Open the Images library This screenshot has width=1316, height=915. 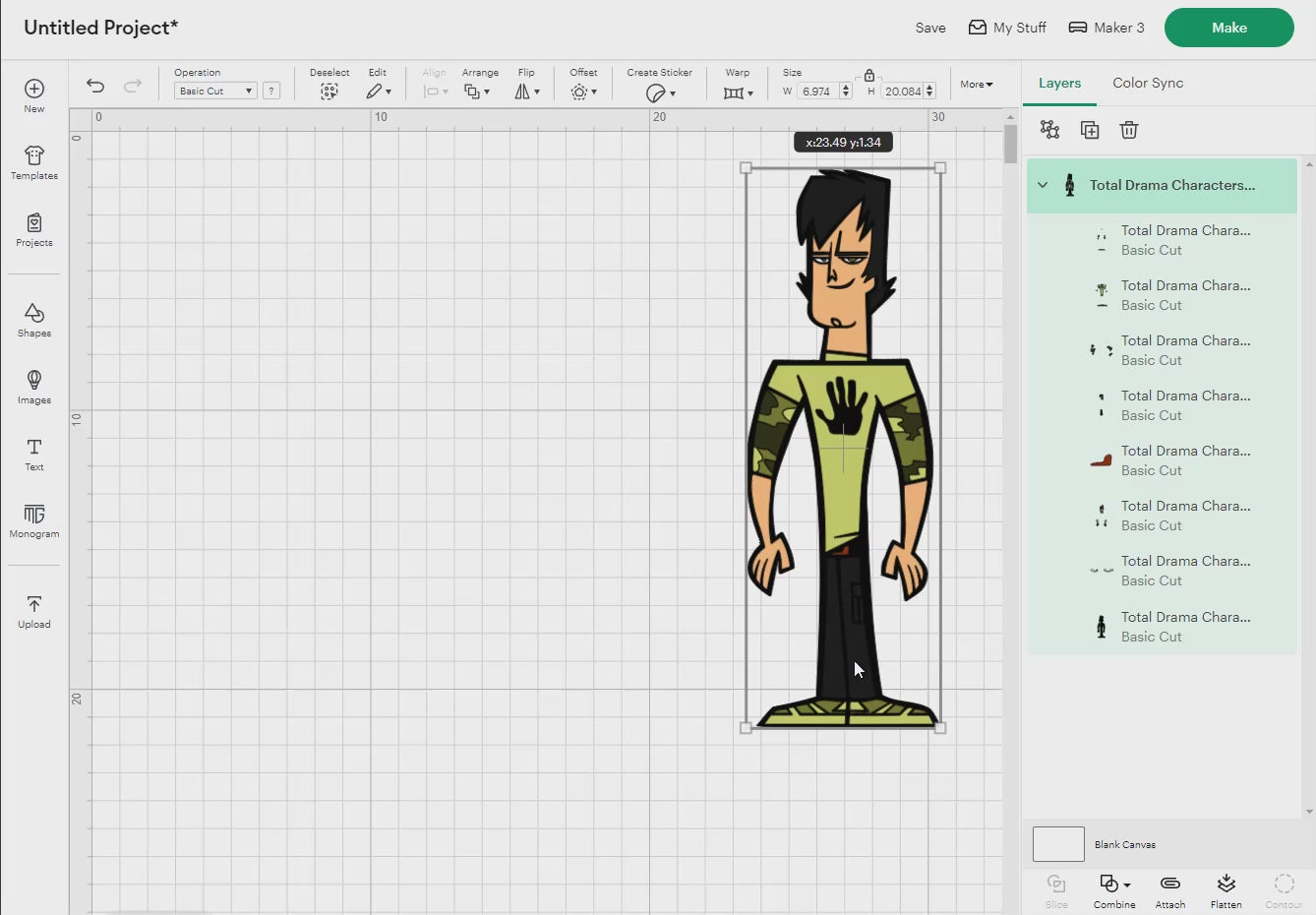coord(34,387)
